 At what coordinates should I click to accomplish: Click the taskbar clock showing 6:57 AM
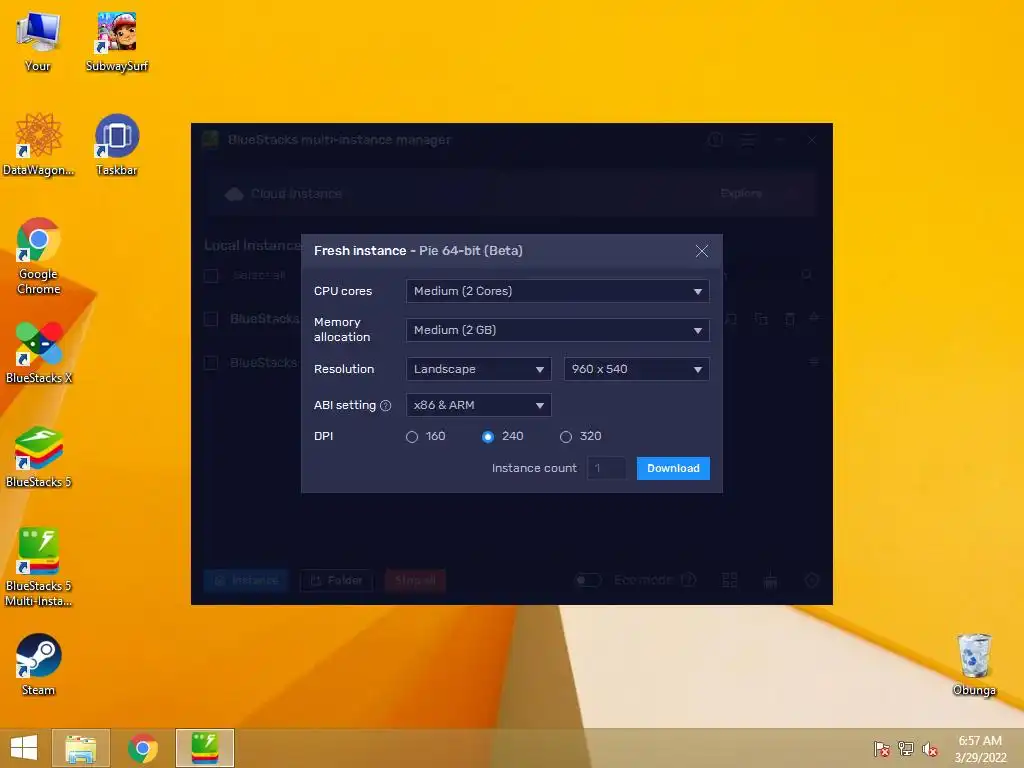(x=980, y=749)
